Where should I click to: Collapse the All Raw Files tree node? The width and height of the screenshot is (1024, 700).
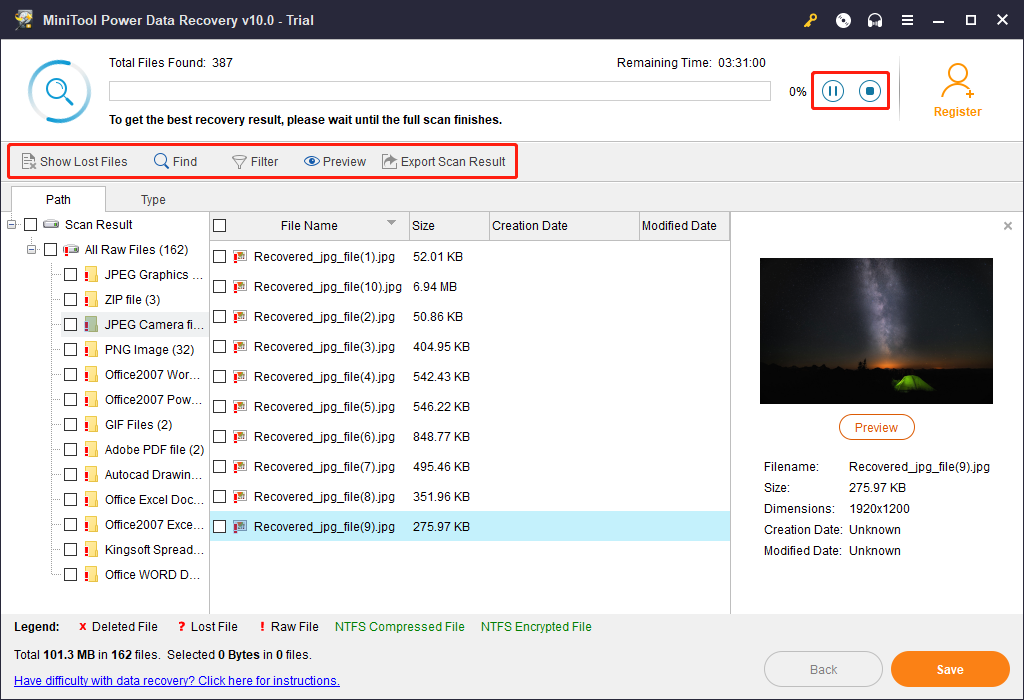32,250
